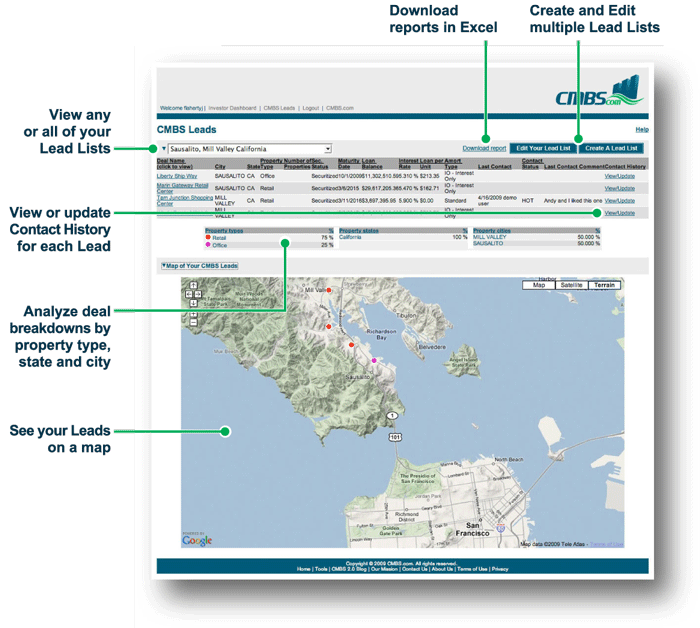Click the map's Terms of Use link
Viewport: 700px width, 628px height.
click(606, 544)
